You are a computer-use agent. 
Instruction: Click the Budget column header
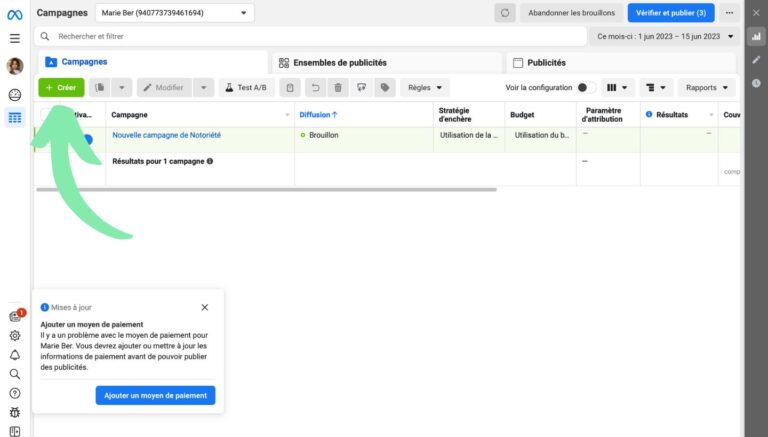[540, 115]
